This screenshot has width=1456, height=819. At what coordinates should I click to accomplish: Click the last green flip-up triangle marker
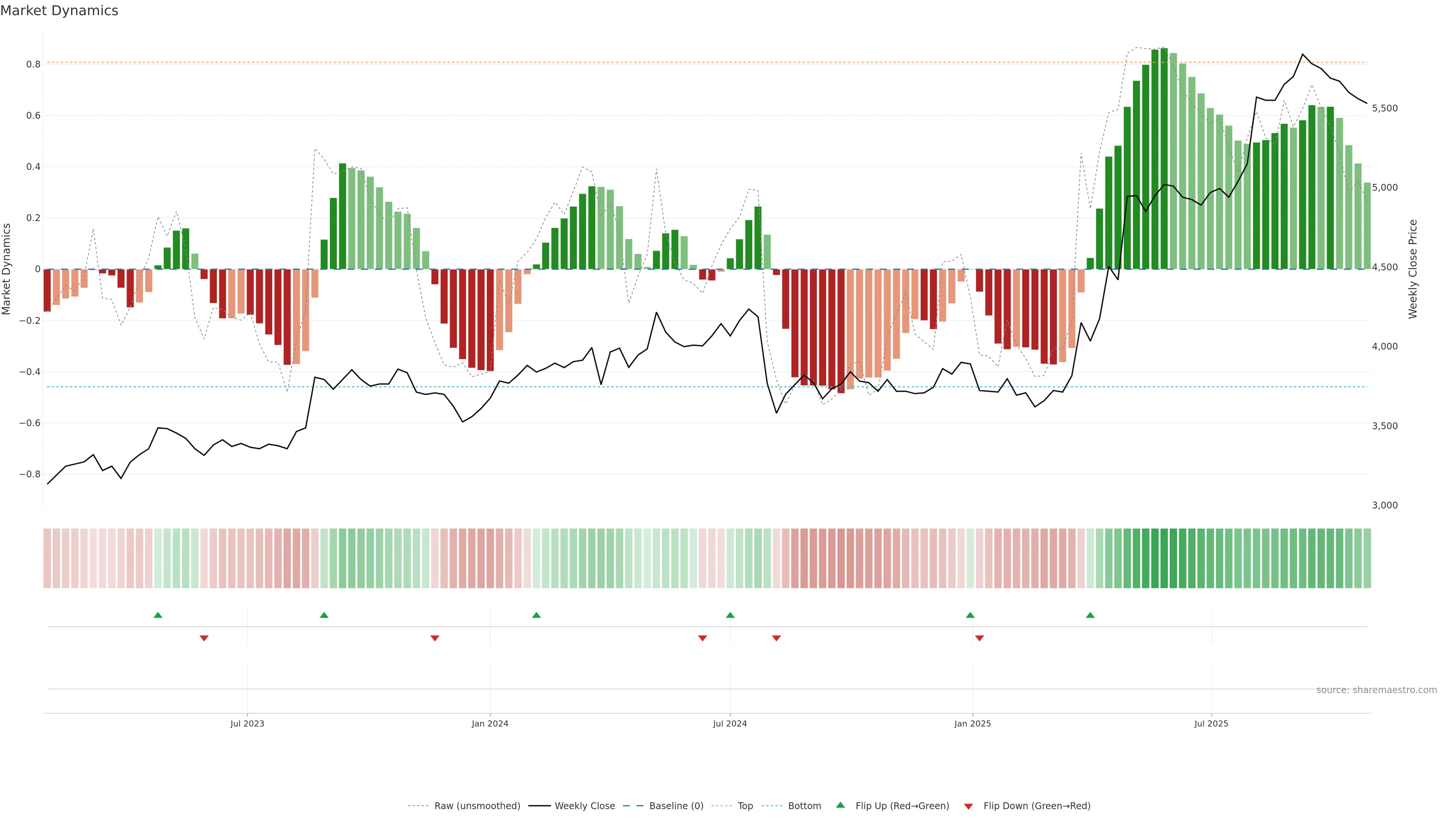coord(1090,615)
